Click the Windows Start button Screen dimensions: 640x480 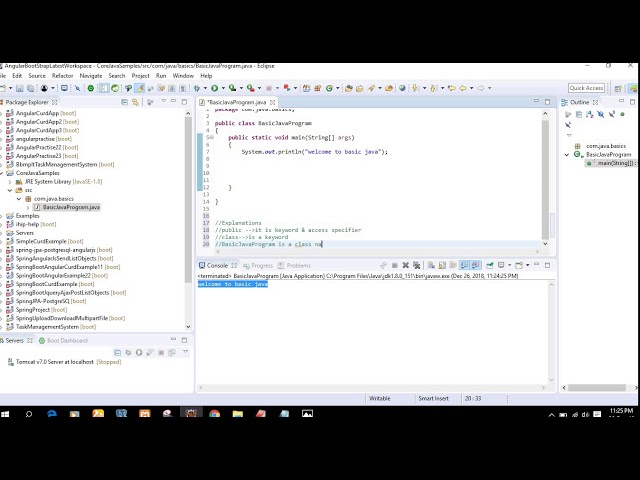coord(5,414)
